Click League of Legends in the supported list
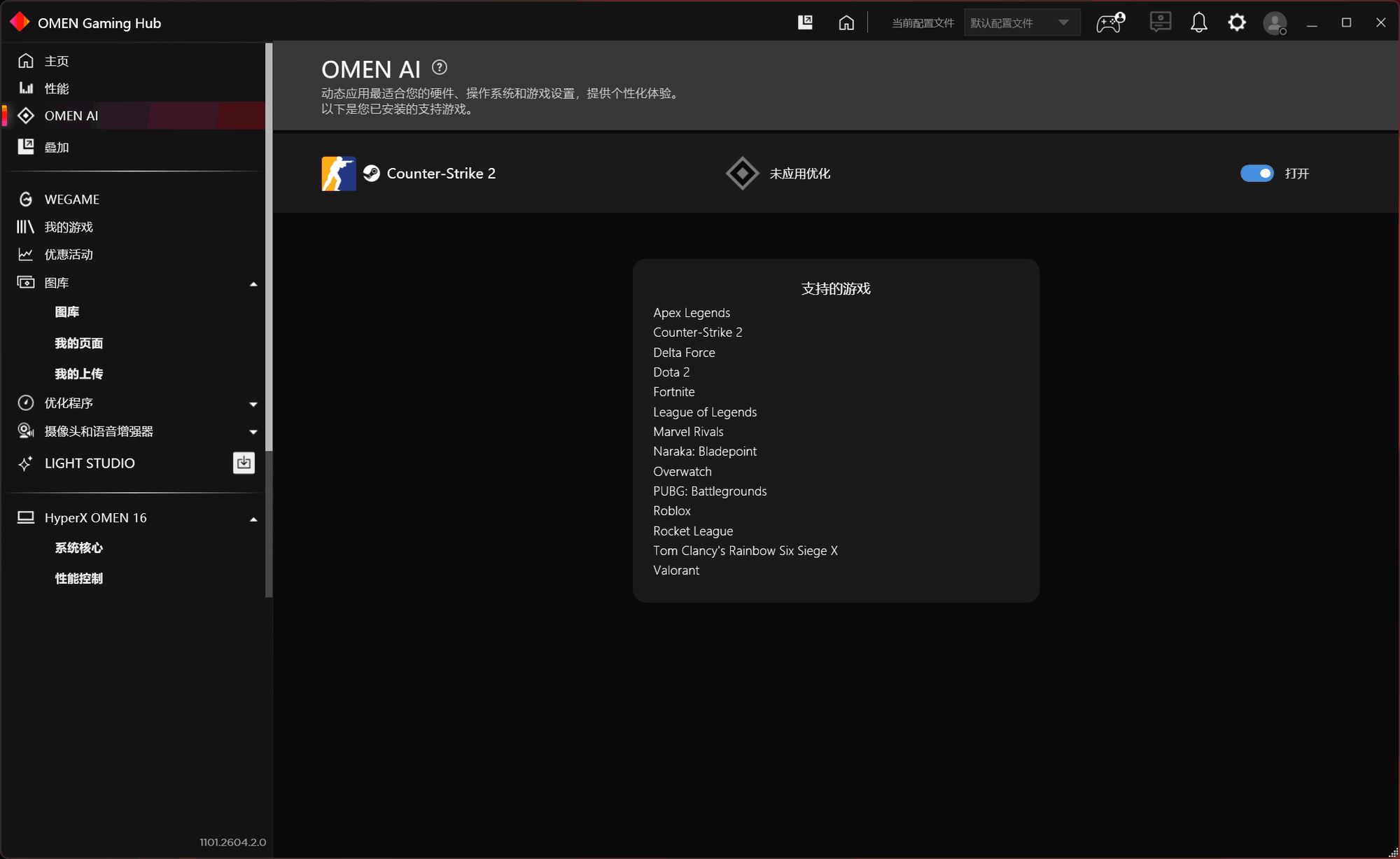This screenshot has width=1400, height=859. 705,412
